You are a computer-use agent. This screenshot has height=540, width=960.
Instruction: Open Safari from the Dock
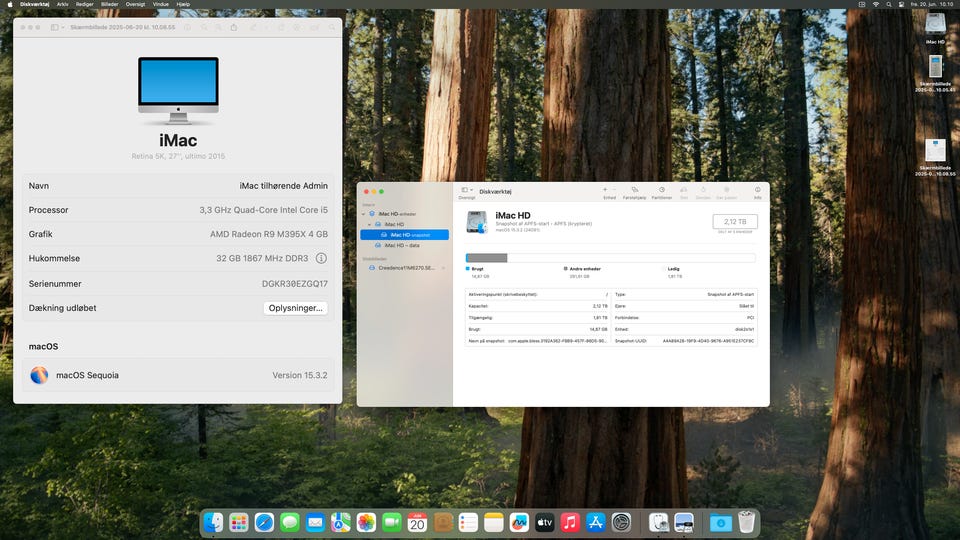tap(264, 522)
